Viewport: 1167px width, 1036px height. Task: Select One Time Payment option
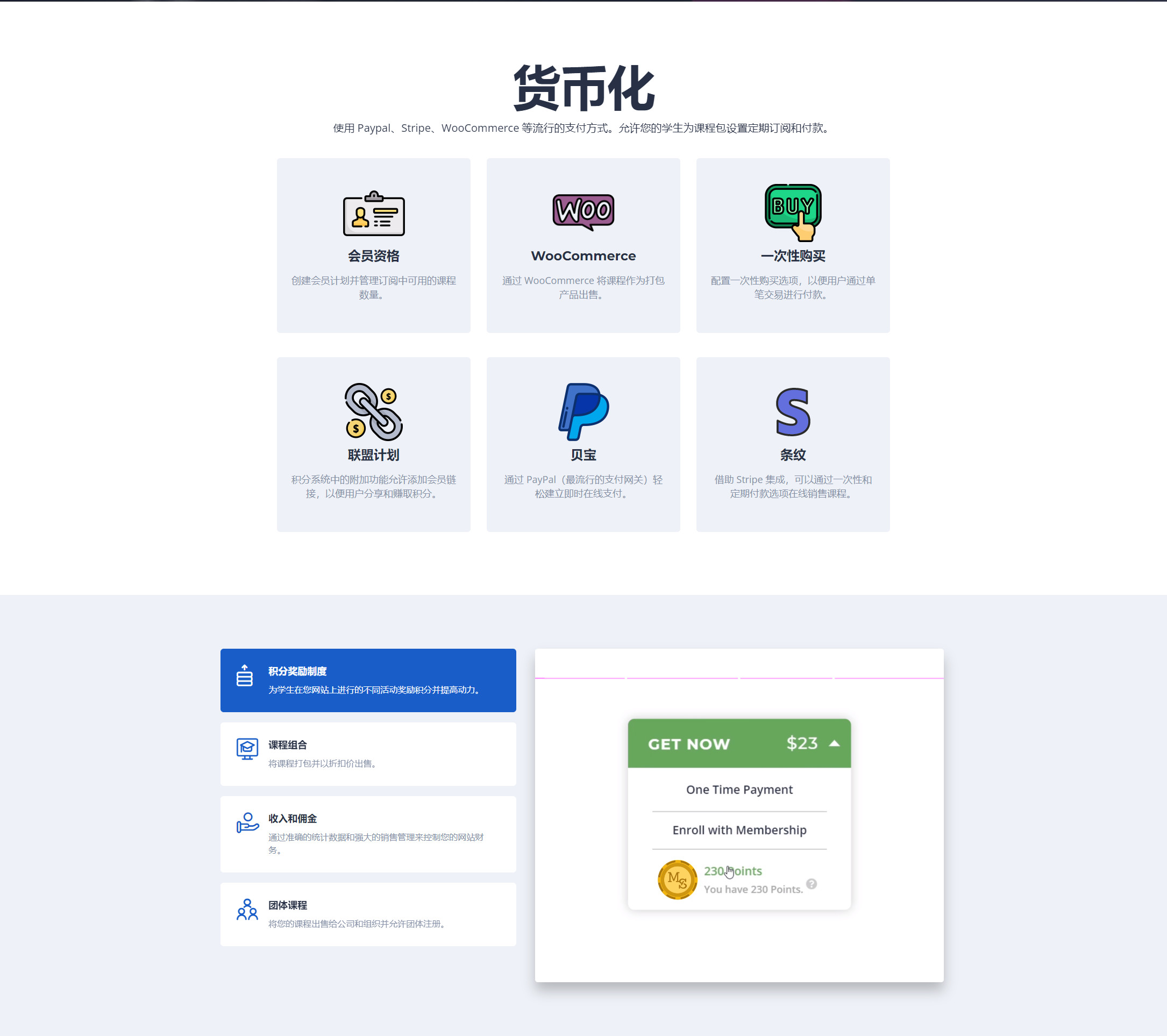click(x=738, y=789)
